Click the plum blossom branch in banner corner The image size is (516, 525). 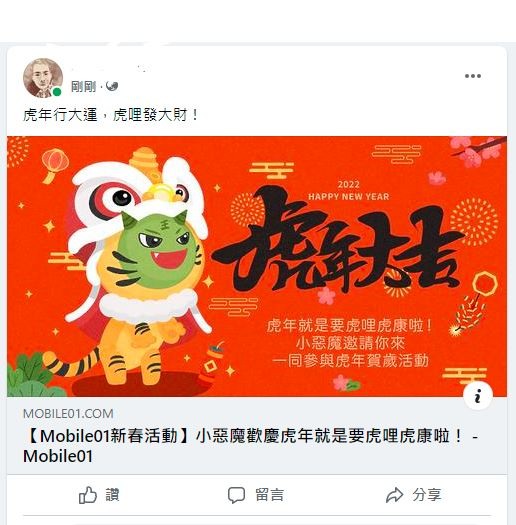(478, 149)
